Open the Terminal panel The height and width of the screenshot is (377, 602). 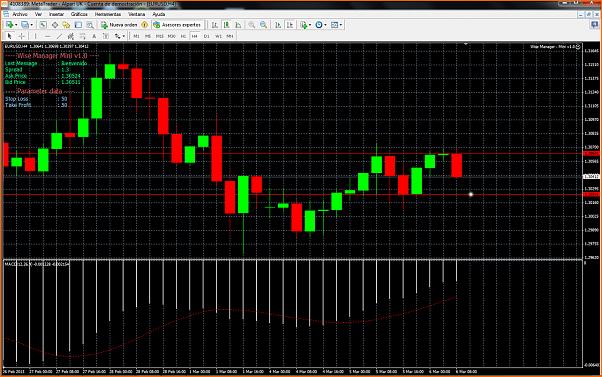tap(78, 25)
